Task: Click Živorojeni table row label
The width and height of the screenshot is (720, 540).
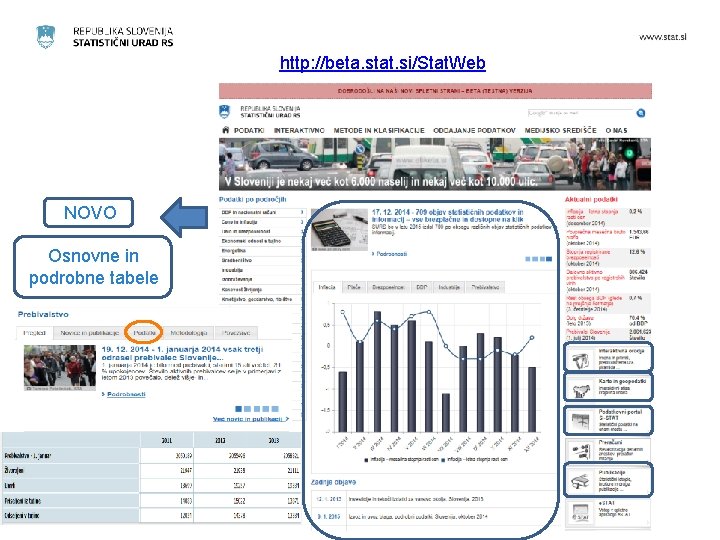Action: pyautogui.click(x=14, y=471)
